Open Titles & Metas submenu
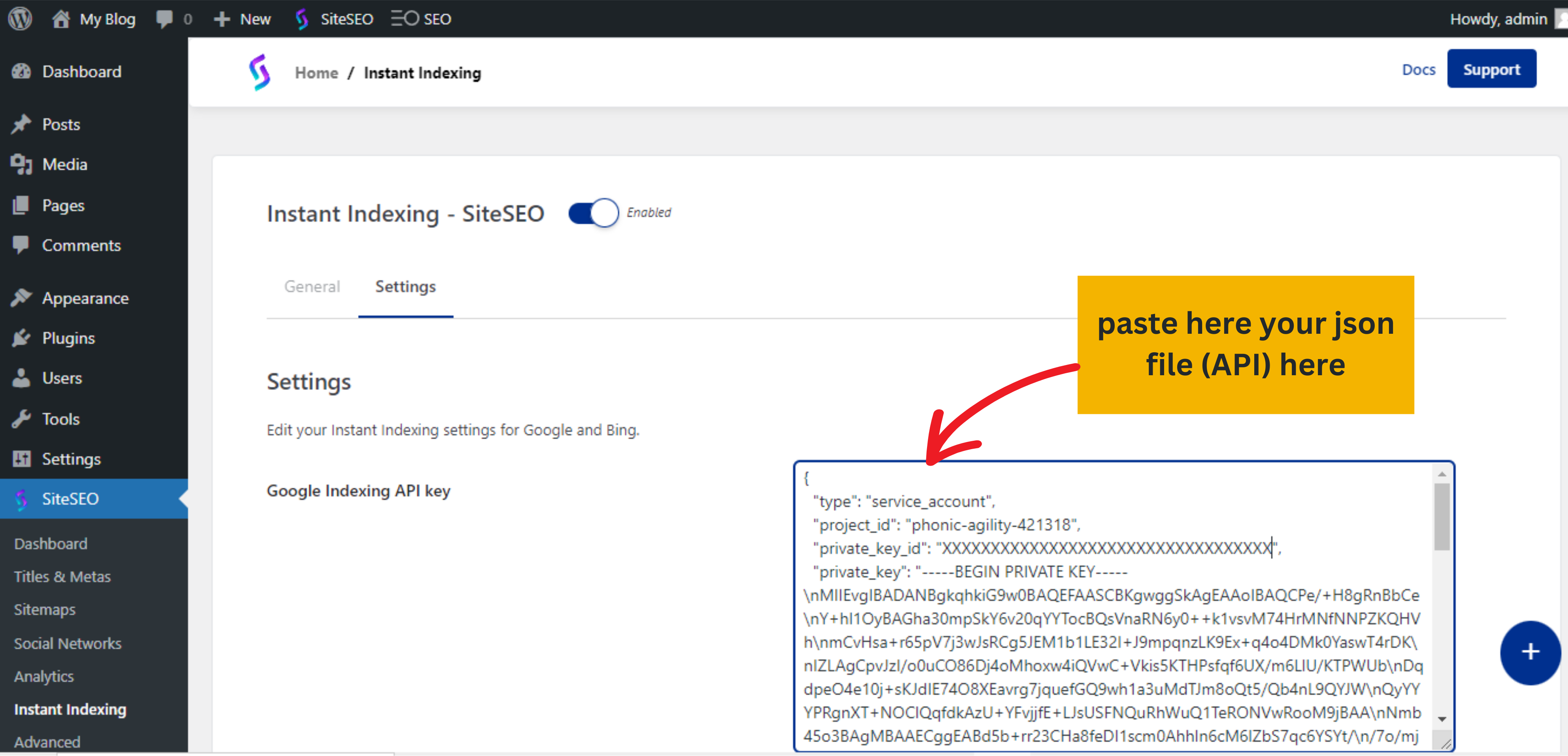This screenshot has height=756, width=1568. tap(62, 577)
